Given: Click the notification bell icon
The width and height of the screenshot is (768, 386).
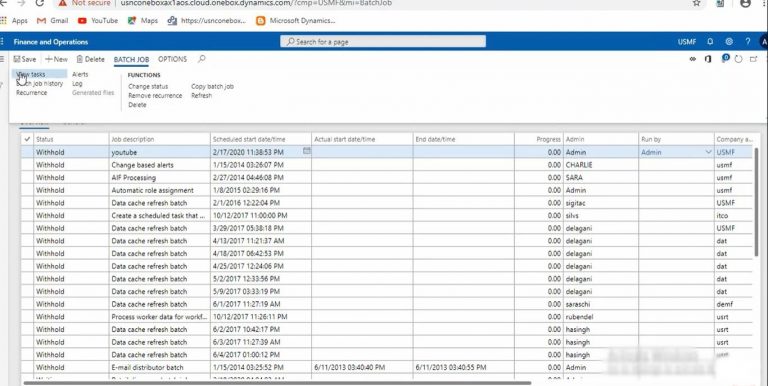Looking at the screenshot, I should pyautogui.click(x=710, y=42).
